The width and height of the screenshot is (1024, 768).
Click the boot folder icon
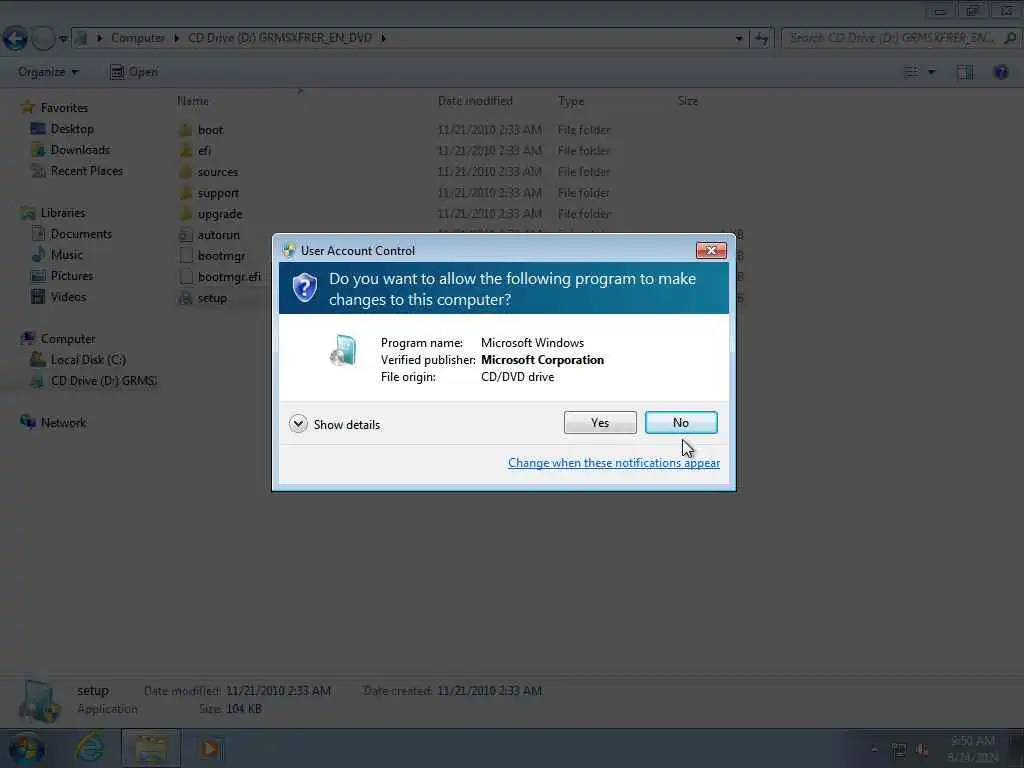coord(185,129)
